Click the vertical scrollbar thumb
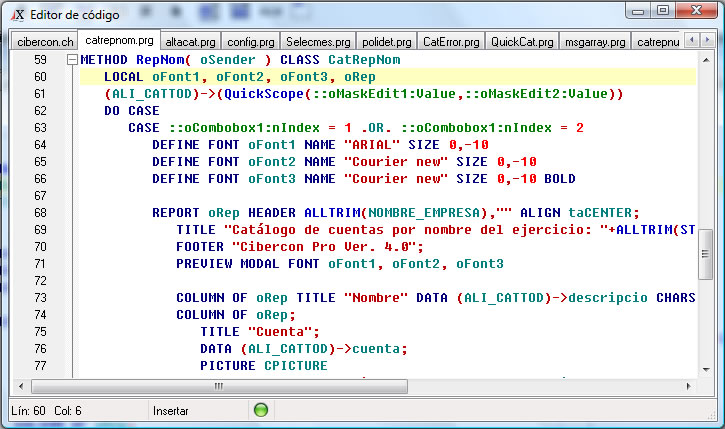This screenshot has width=725, height=429. tap(705, 257)
